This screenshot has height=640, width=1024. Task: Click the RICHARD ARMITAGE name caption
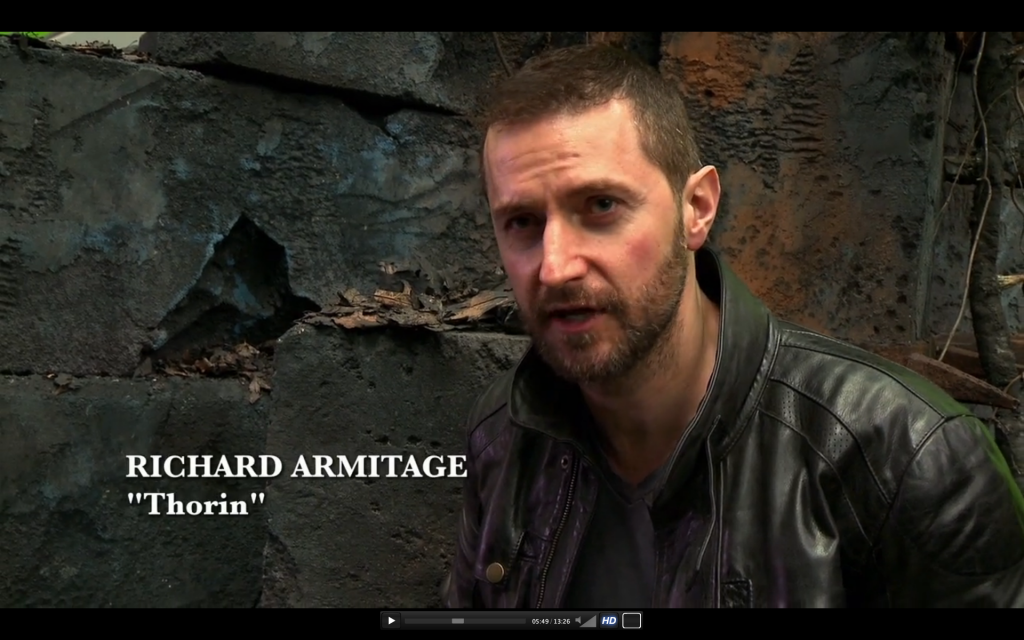(296, 466)
